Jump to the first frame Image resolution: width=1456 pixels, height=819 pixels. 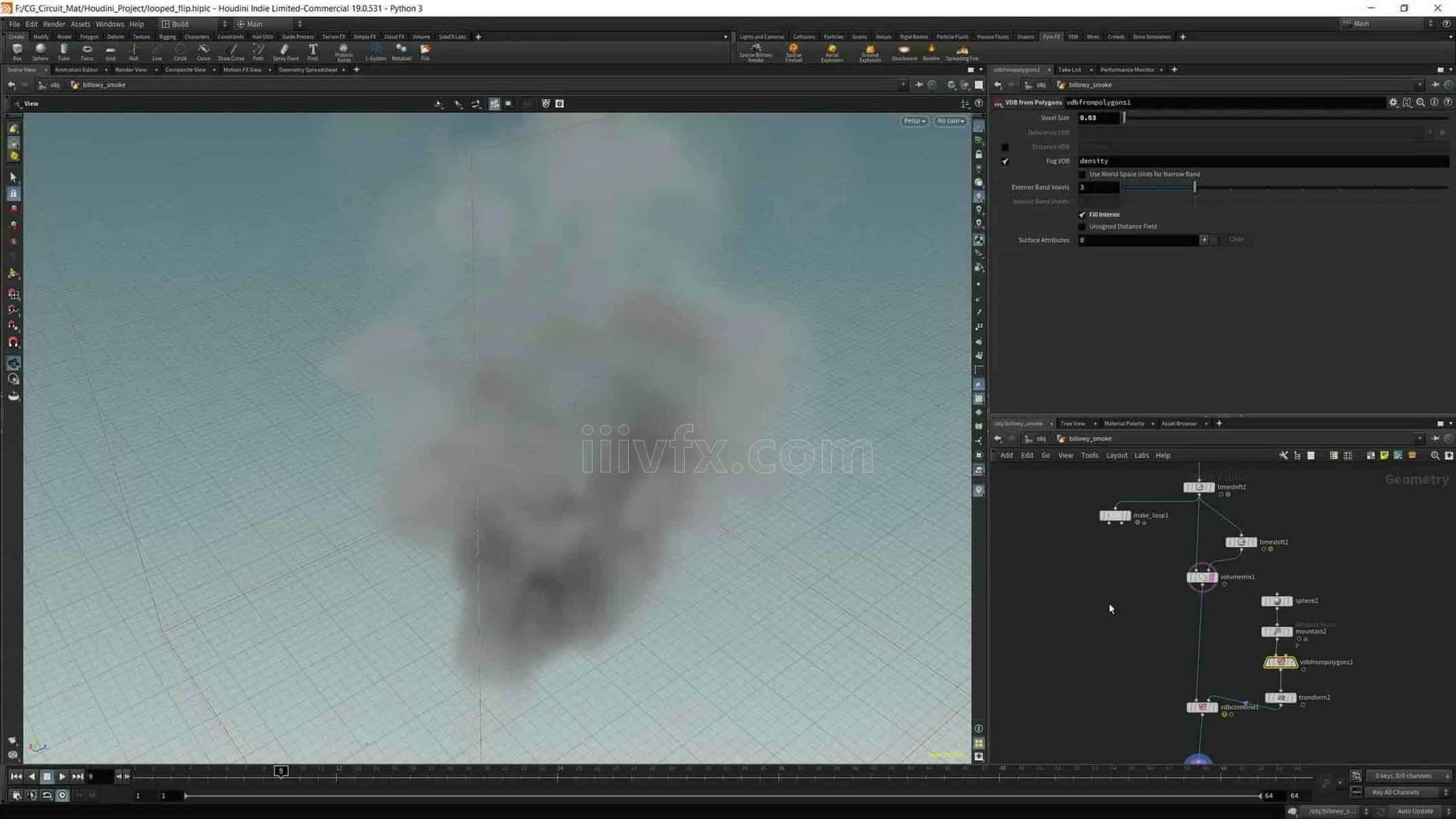(x=16, y=776)
